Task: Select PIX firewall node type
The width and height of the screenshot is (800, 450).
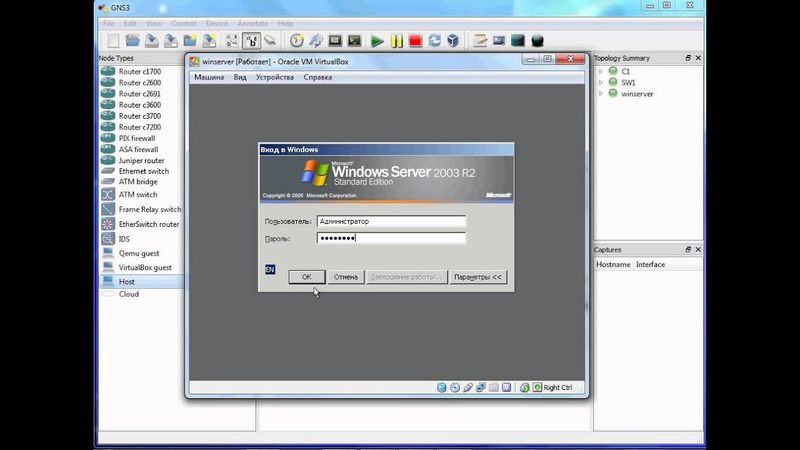Action: click(x=137, y=138)
